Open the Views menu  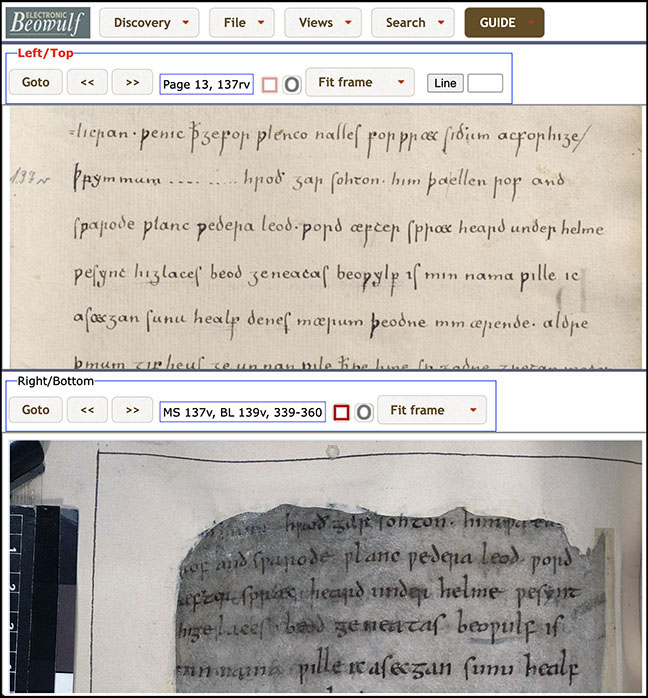(x=323, y=22)
